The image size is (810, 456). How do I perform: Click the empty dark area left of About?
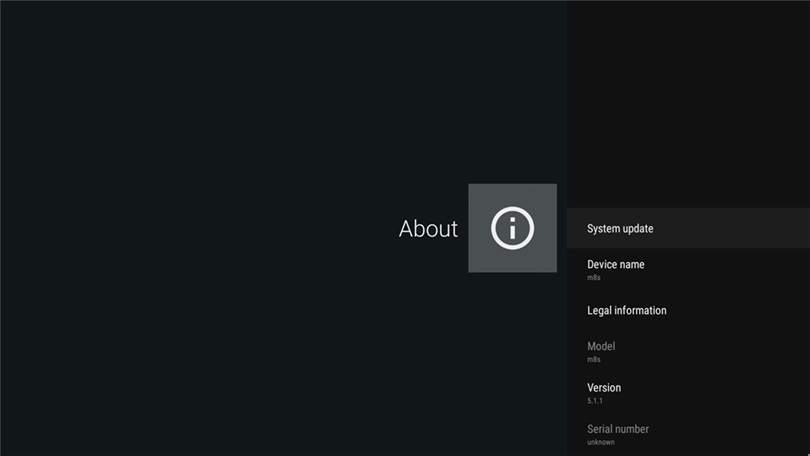(200, 228)
